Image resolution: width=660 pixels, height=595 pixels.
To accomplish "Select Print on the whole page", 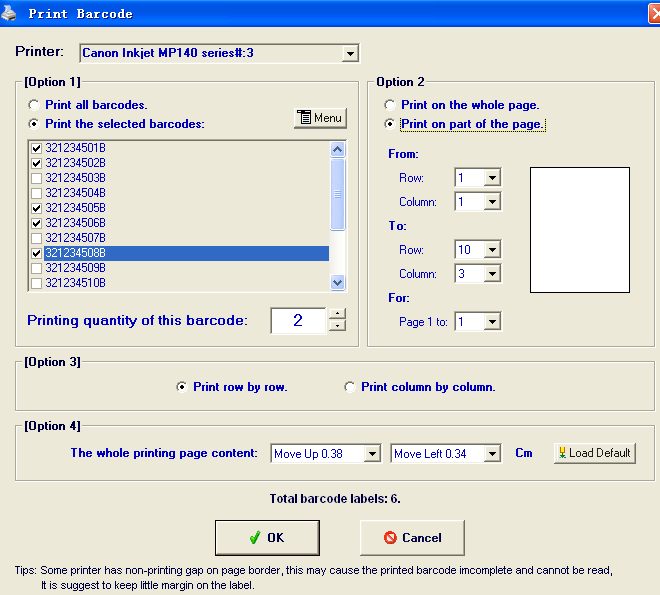I will 390,105.
